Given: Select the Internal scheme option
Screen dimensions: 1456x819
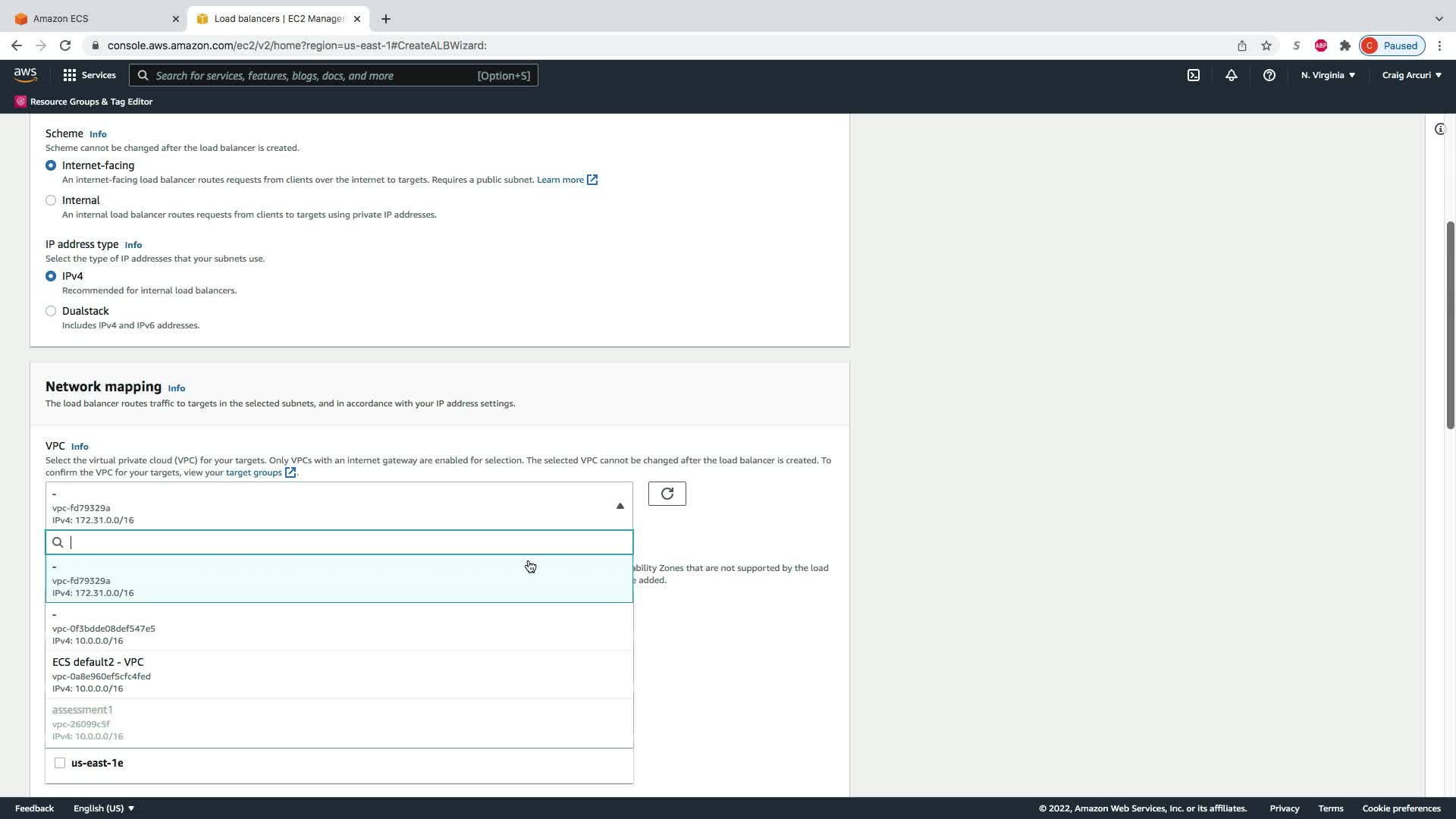Looking at the screenshot, I should (x=51, y=200).
